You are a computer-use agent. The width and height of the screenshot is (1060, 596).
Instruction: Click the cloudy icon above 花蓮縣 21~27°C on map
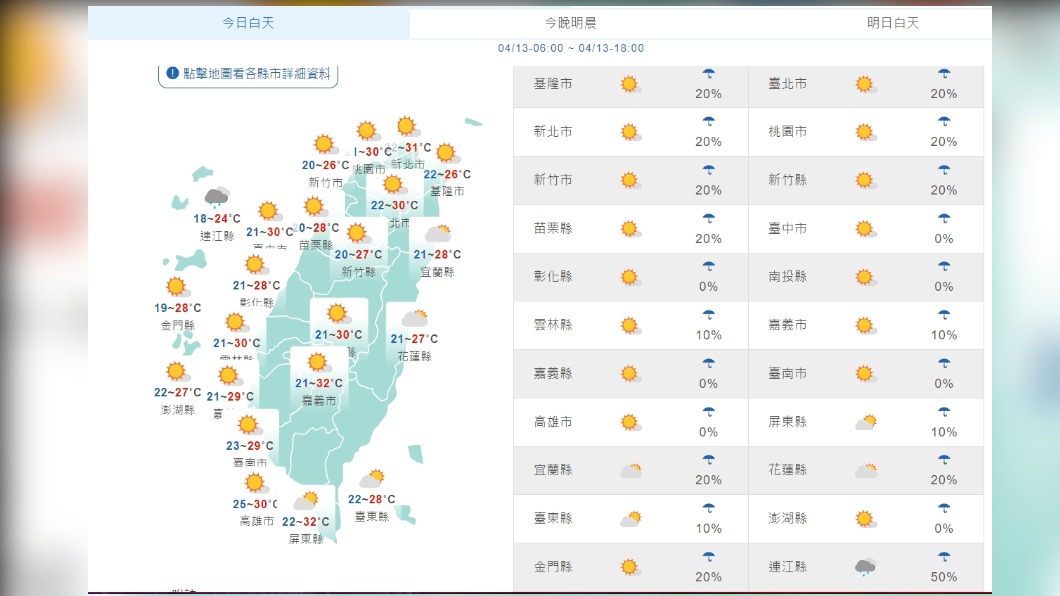414,318
